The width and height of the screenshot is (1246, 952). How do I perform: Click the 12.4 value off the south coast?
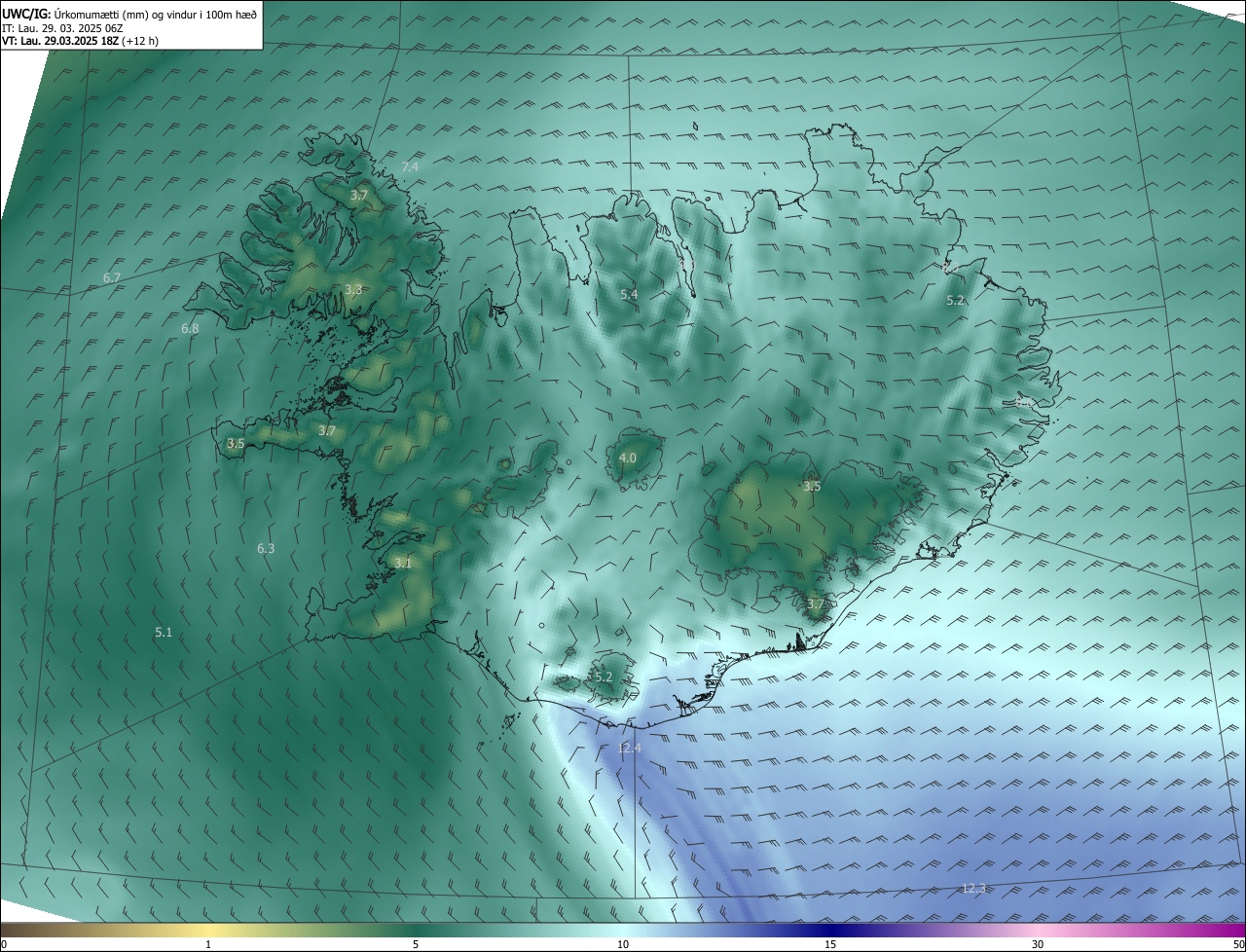[x=630, y=748]
